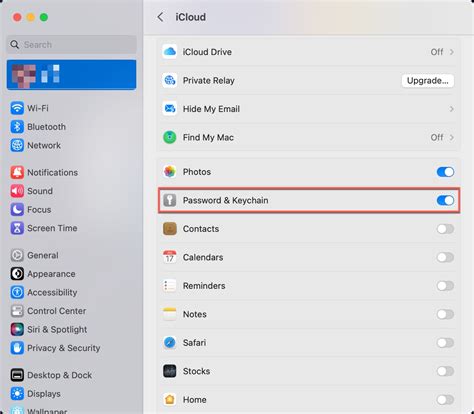Screen dimensions: 474x414
Task: Click the Contacts book icon
Action: pos(170,229)
